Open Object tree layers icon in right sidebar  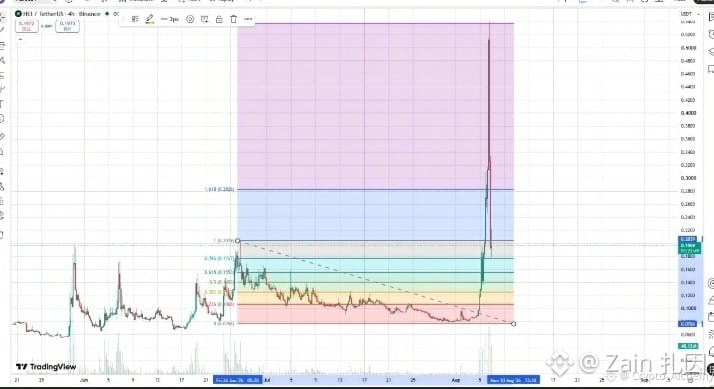(711, 52)
